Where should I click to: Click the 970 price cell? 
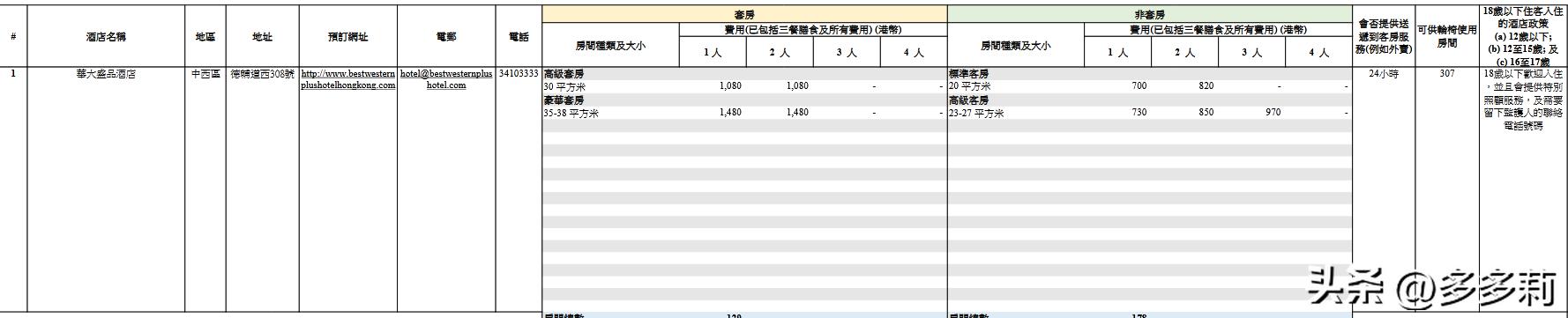click(x=1273, y=113)
